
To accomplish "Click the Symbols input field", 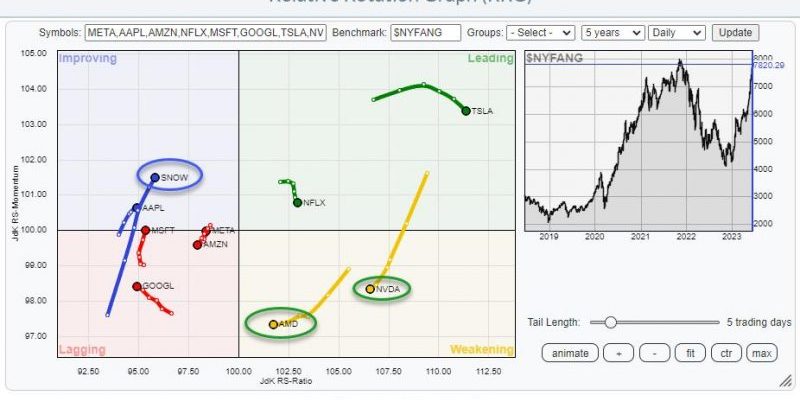I will 206,33.
